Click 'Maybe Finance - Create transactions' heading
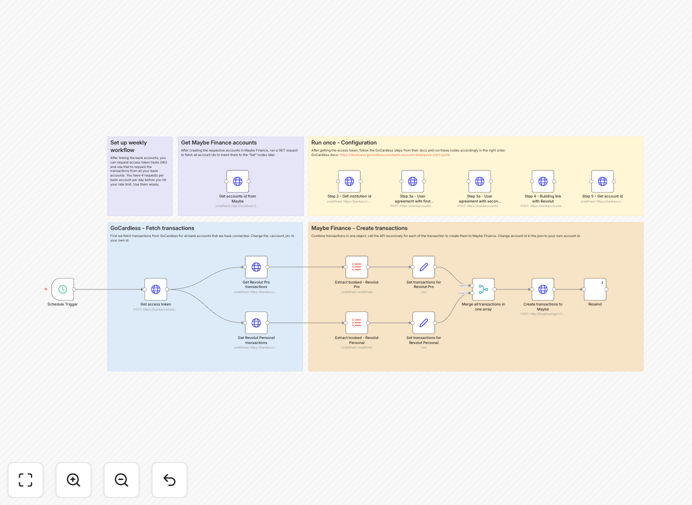This screenshot has width=692, height=505. pos(359,228)
